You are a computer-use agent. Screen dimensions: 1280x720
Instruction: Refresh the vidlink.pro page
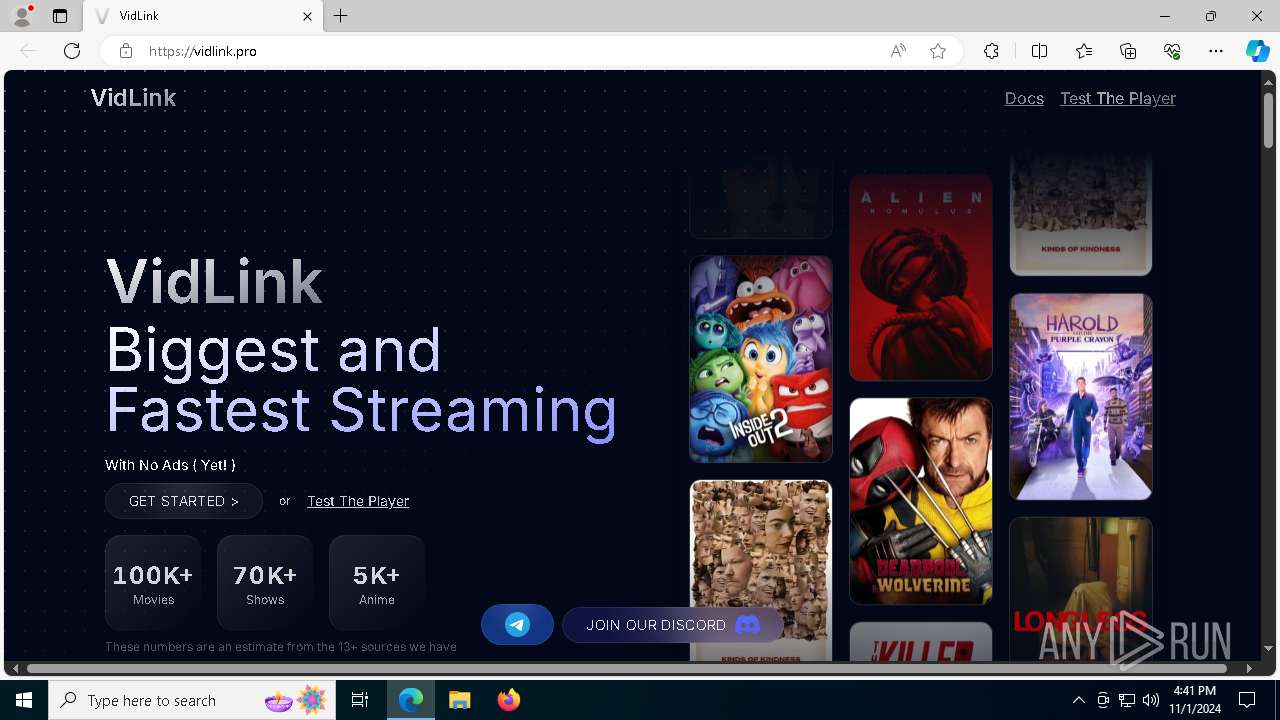(x=72, y=51)
